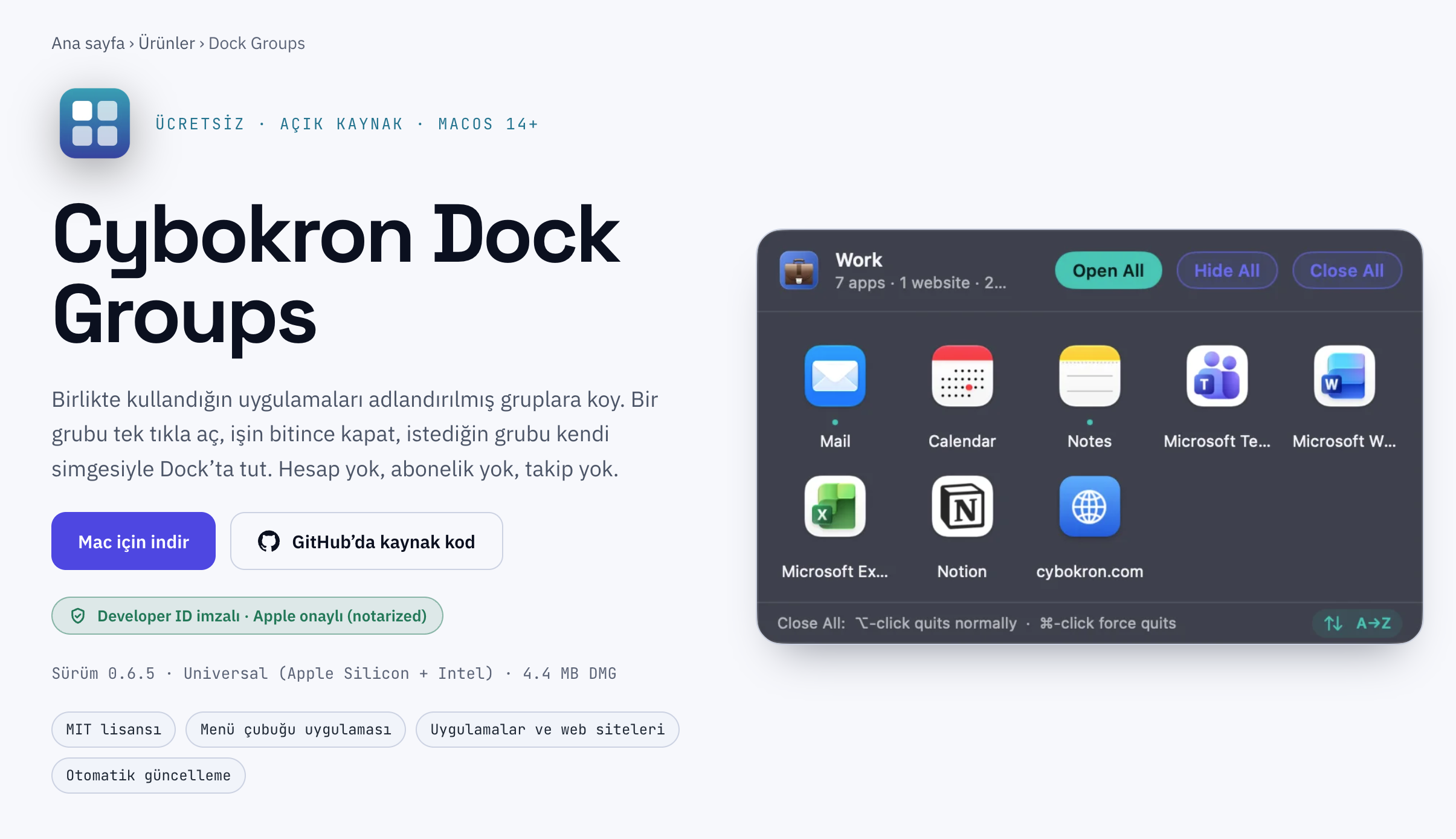Image resolution: width=1456 pixels, height=839 pixels.
Task: Launch the Calendar app icon
Action: (x=962, y=376)
